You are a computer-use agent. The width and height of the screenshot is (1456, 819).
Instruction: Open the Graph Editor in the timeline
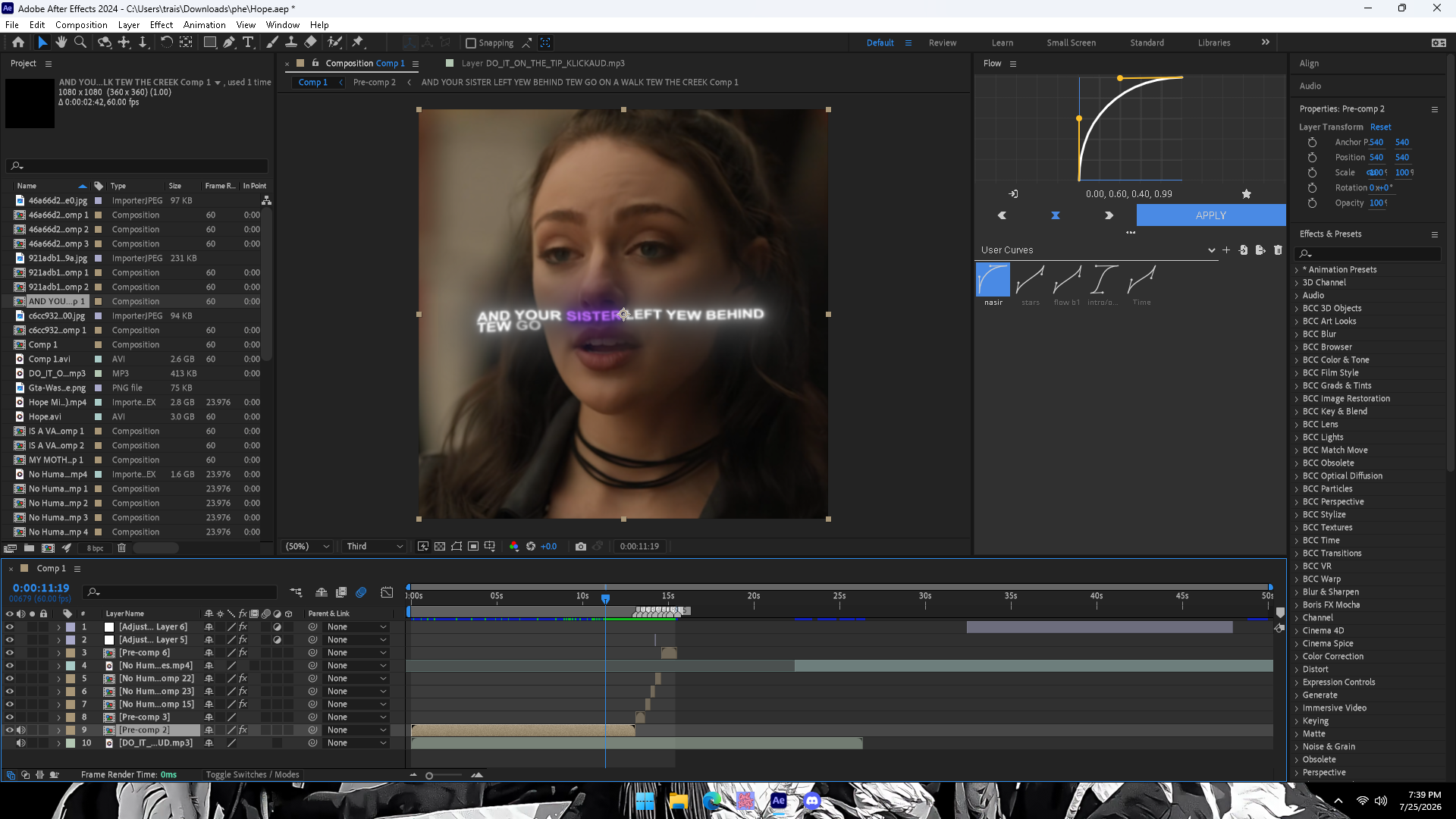(x=387, y=591)
